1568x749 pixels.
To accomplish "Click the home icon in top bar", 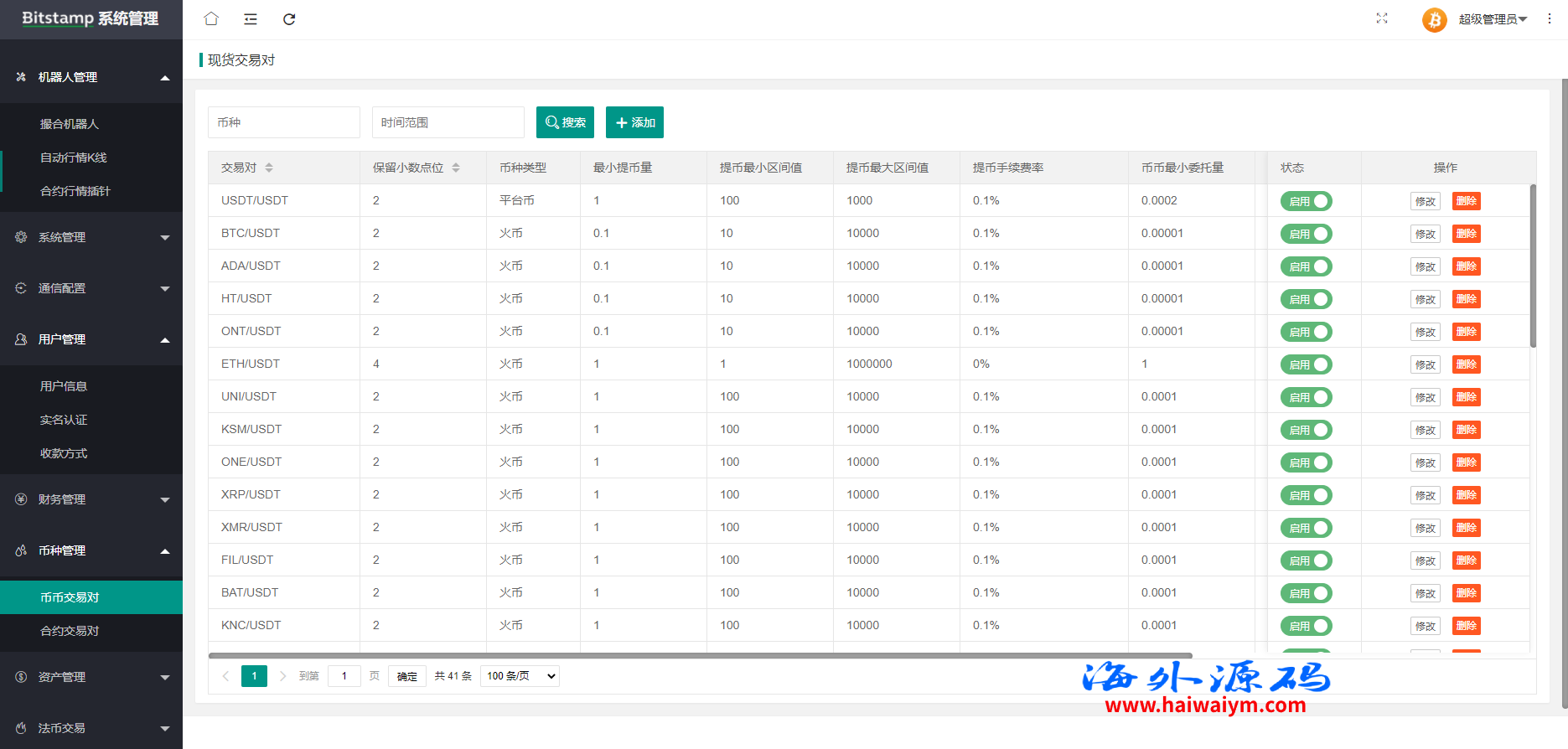I will (x=211, y=18).
